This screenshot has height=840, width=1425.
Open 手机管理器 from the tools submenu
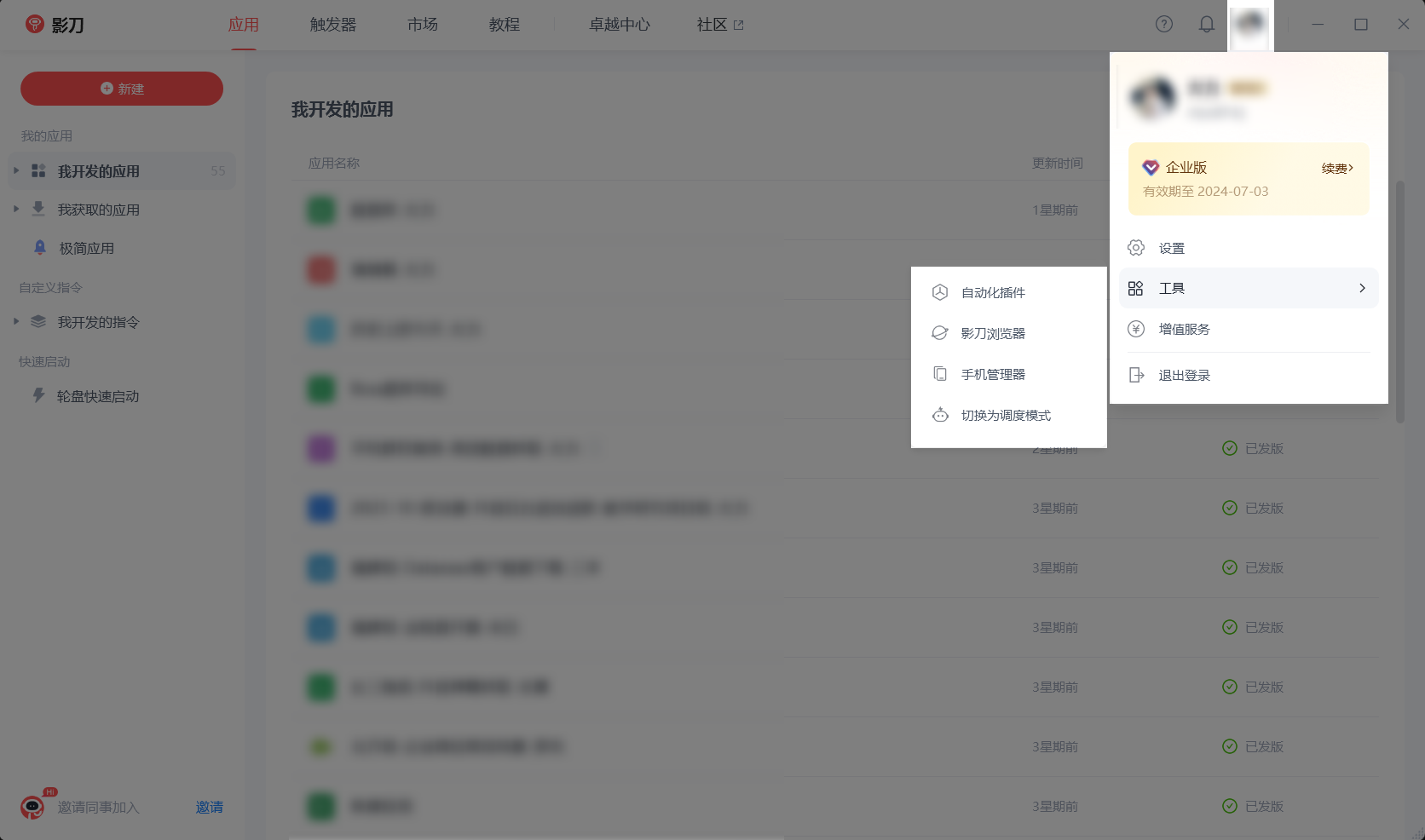tap(992, 373)
